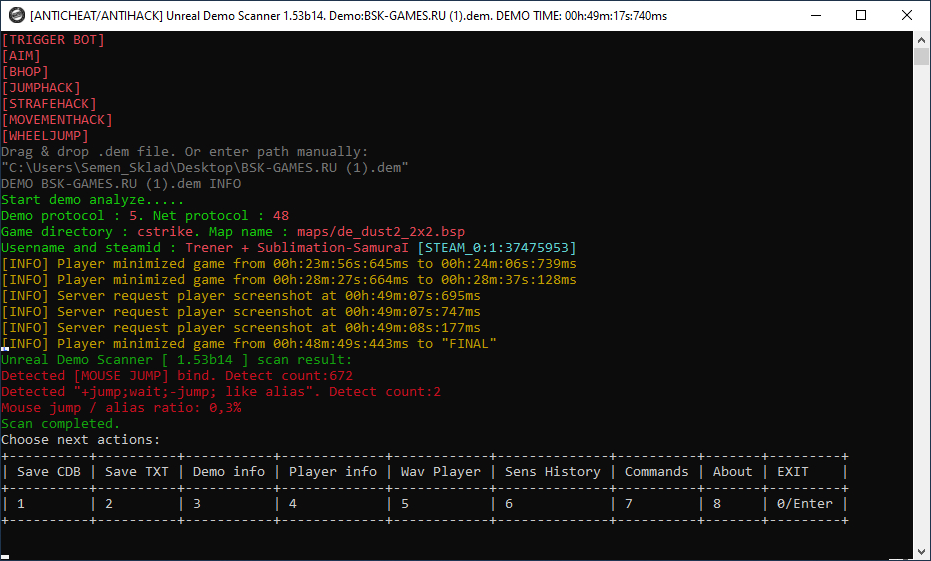
Task: Select the Save CDB table cell
Action: click(49, 472)
